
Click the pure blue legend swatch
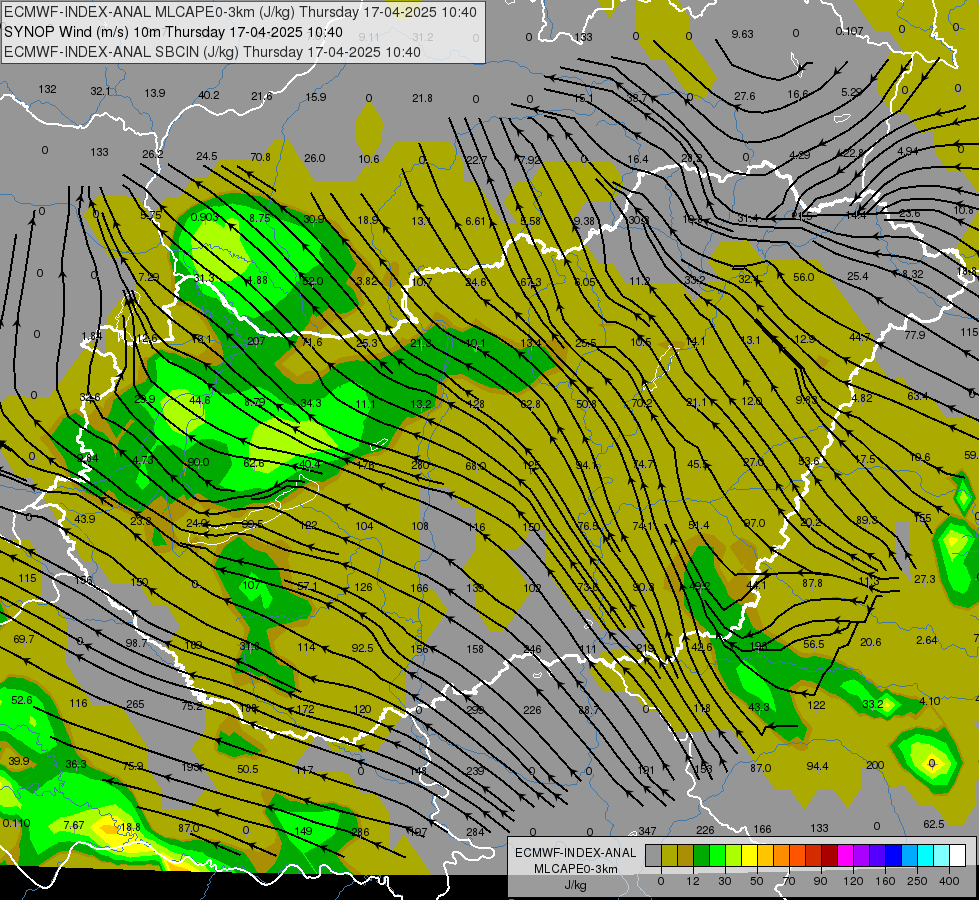click(x=893, y=855)
